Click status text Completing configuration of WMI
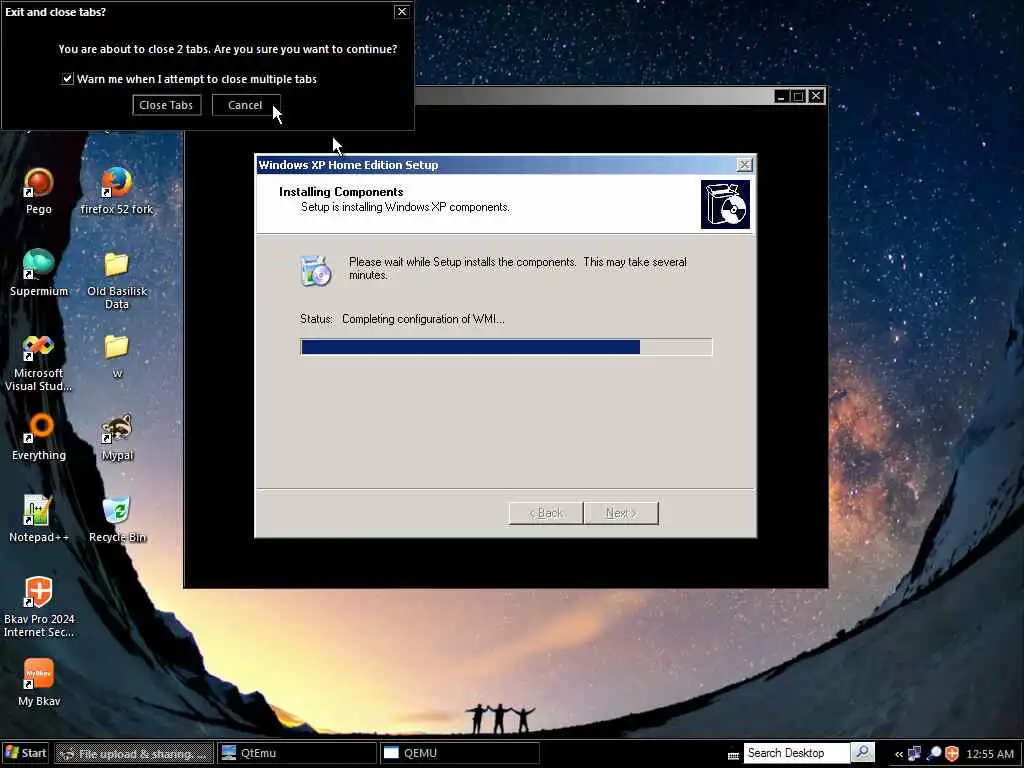 pos(423,319)
